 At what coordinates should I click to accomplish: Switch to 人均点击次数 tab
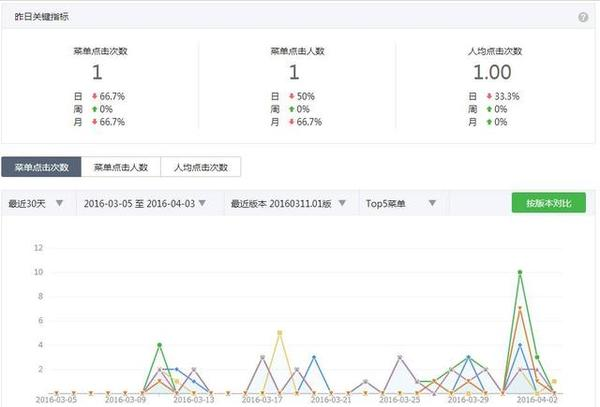click(x=201, y=167)
